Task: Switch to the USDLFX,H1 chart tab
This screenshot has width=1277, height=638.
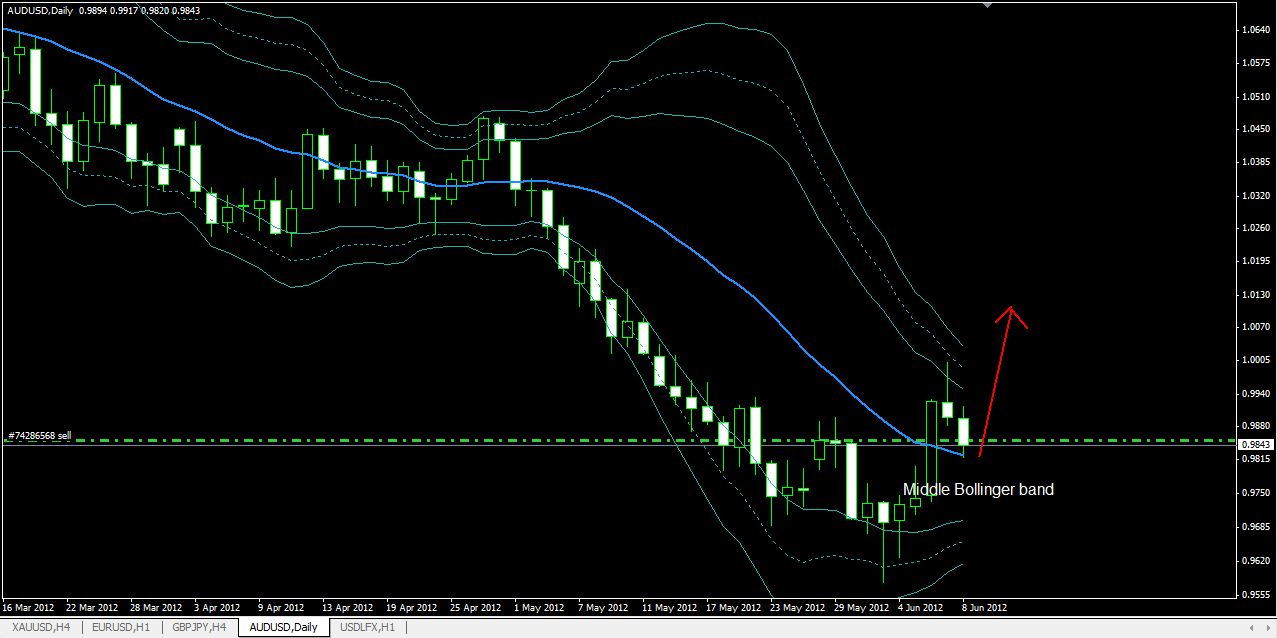Action: click(x=368, y=627)
